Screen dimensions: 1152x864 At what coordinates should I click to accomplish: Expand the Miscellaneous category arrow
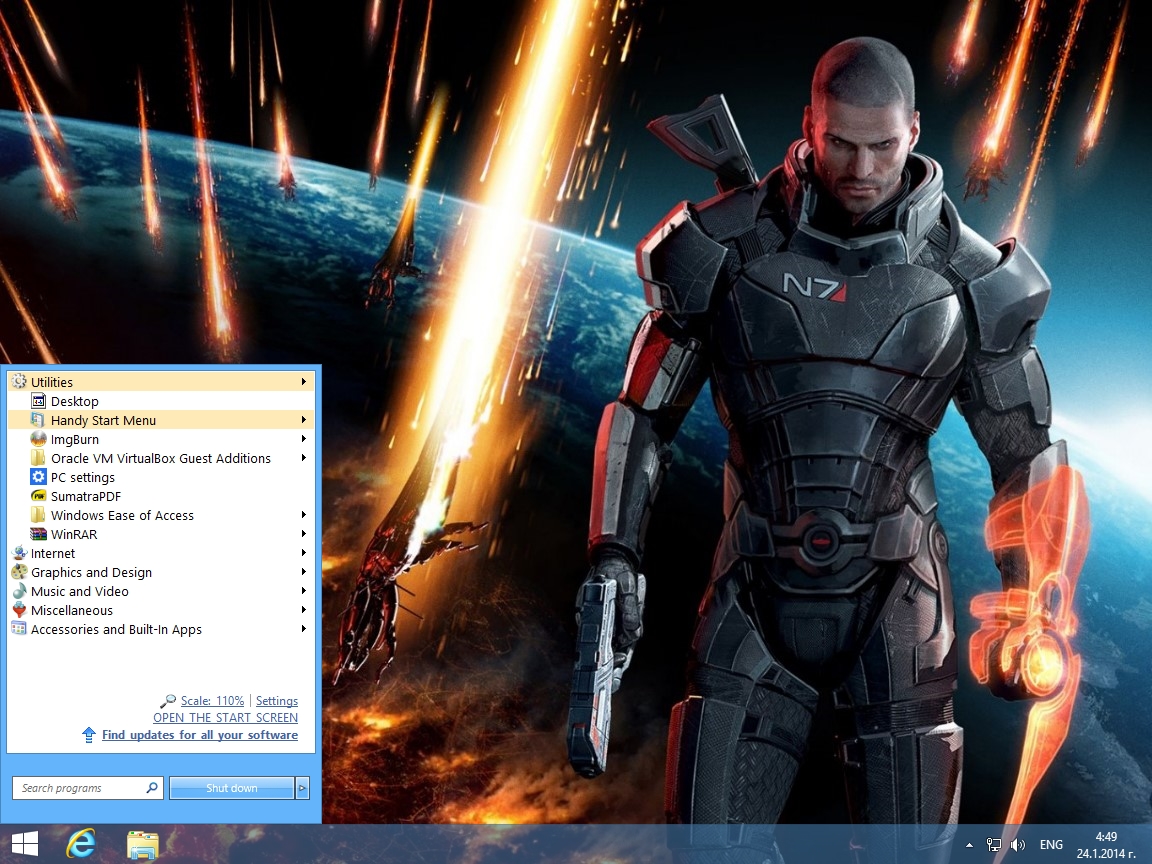coord(303,610)
